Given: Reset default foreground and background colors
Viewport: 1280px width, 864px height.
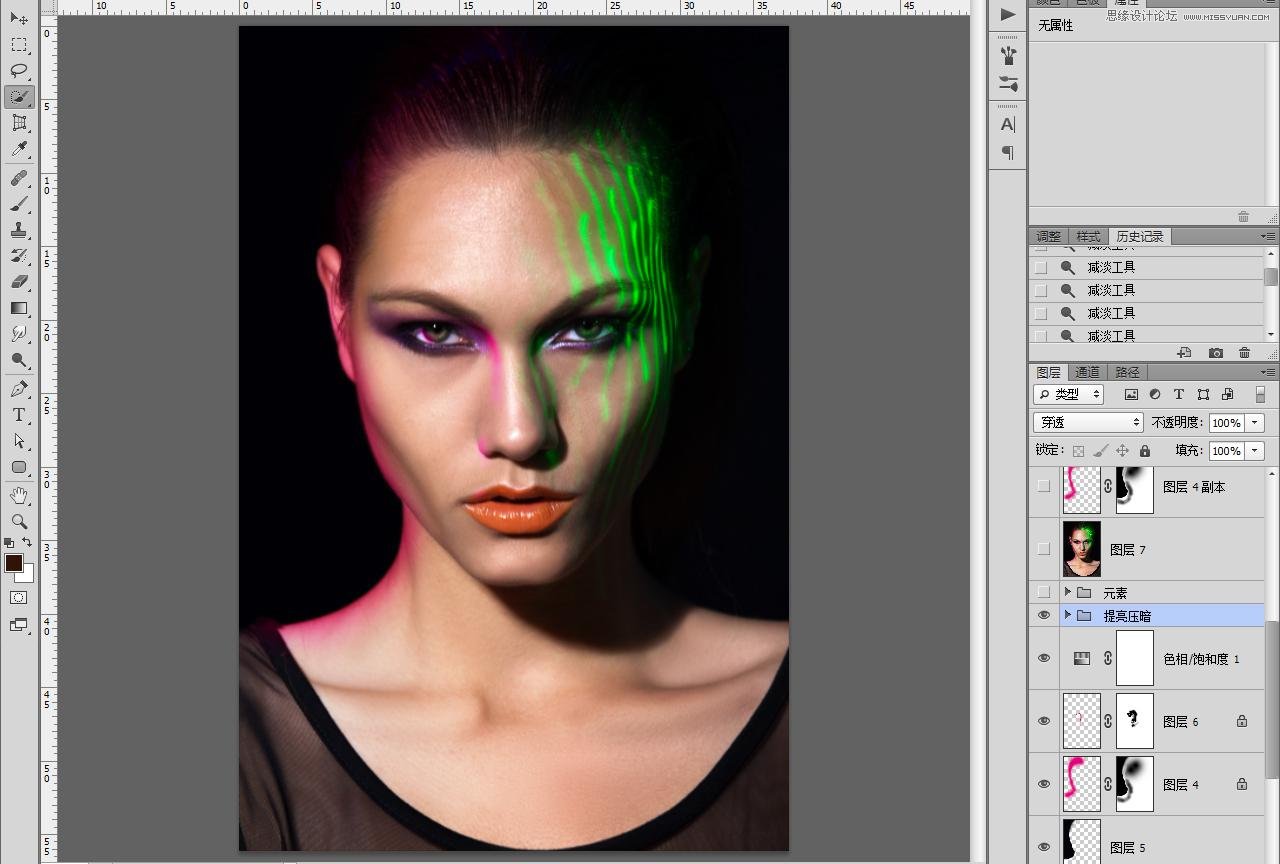Looking at the screenshot, I should 9,543.
